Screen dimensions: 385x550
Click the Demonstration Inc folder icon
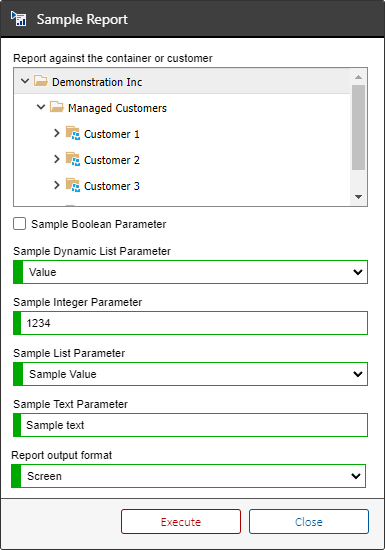41,81
